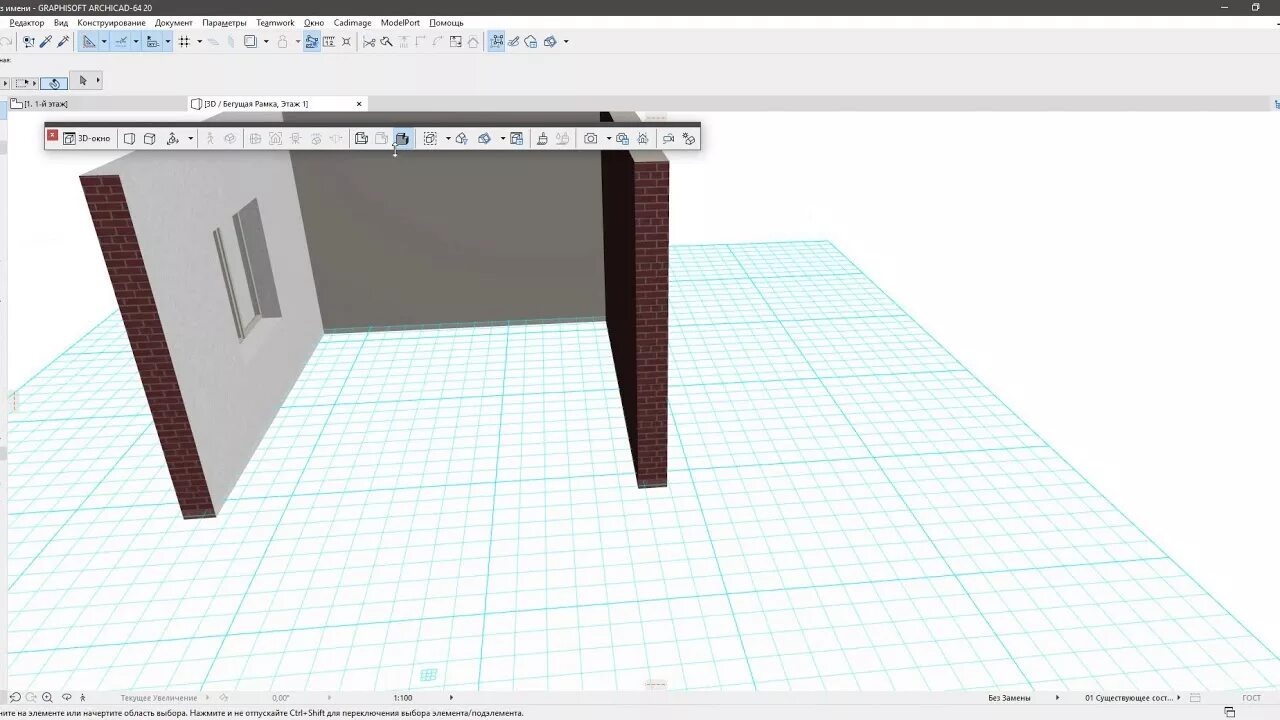
Task: Close the floating 3D toolbar with red X
Action: click(52, 136)
